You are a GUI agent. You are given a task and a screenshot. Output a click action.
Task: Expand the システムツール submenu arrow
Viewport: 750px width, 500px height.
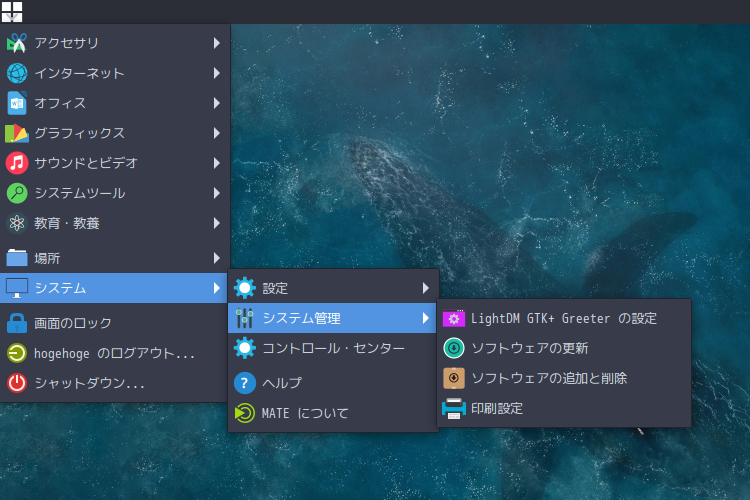(217, 193)
